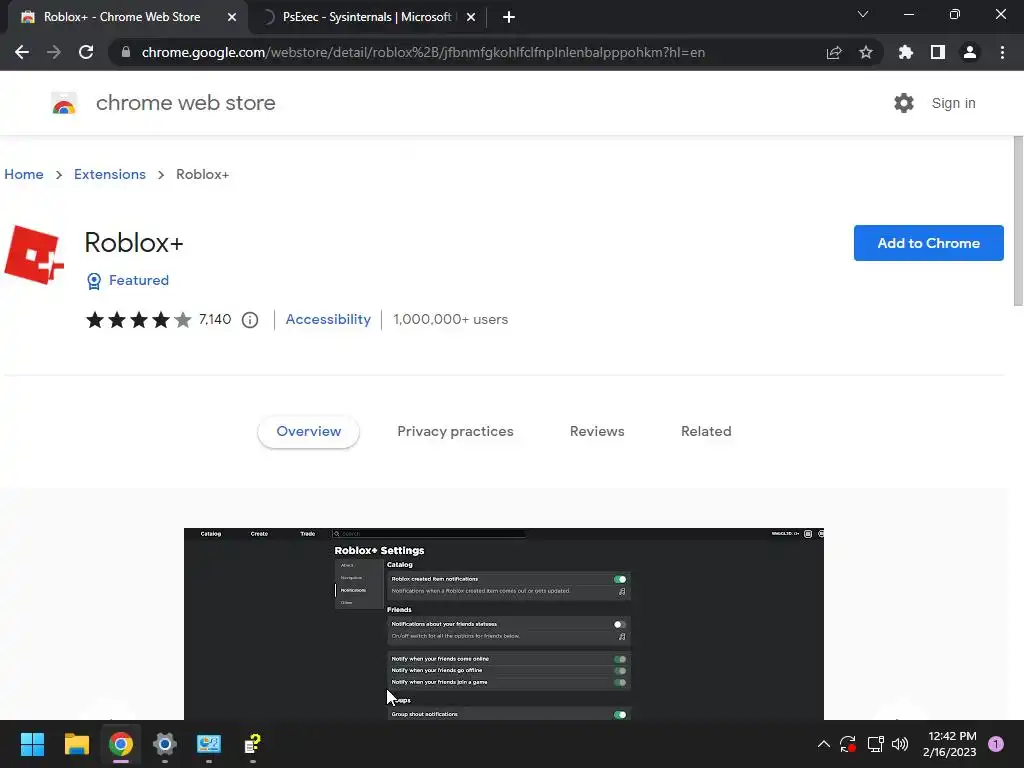This screenshot has height=768, width=1024.
Task: Add Roblox+ to Chrome
Action: pyautogui.click(x=929, y=243)
